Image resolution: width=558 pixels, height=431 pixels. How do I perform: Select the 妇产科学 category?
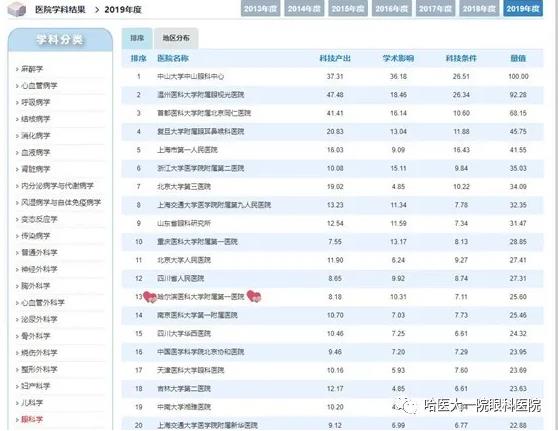(x=36, y=386)
